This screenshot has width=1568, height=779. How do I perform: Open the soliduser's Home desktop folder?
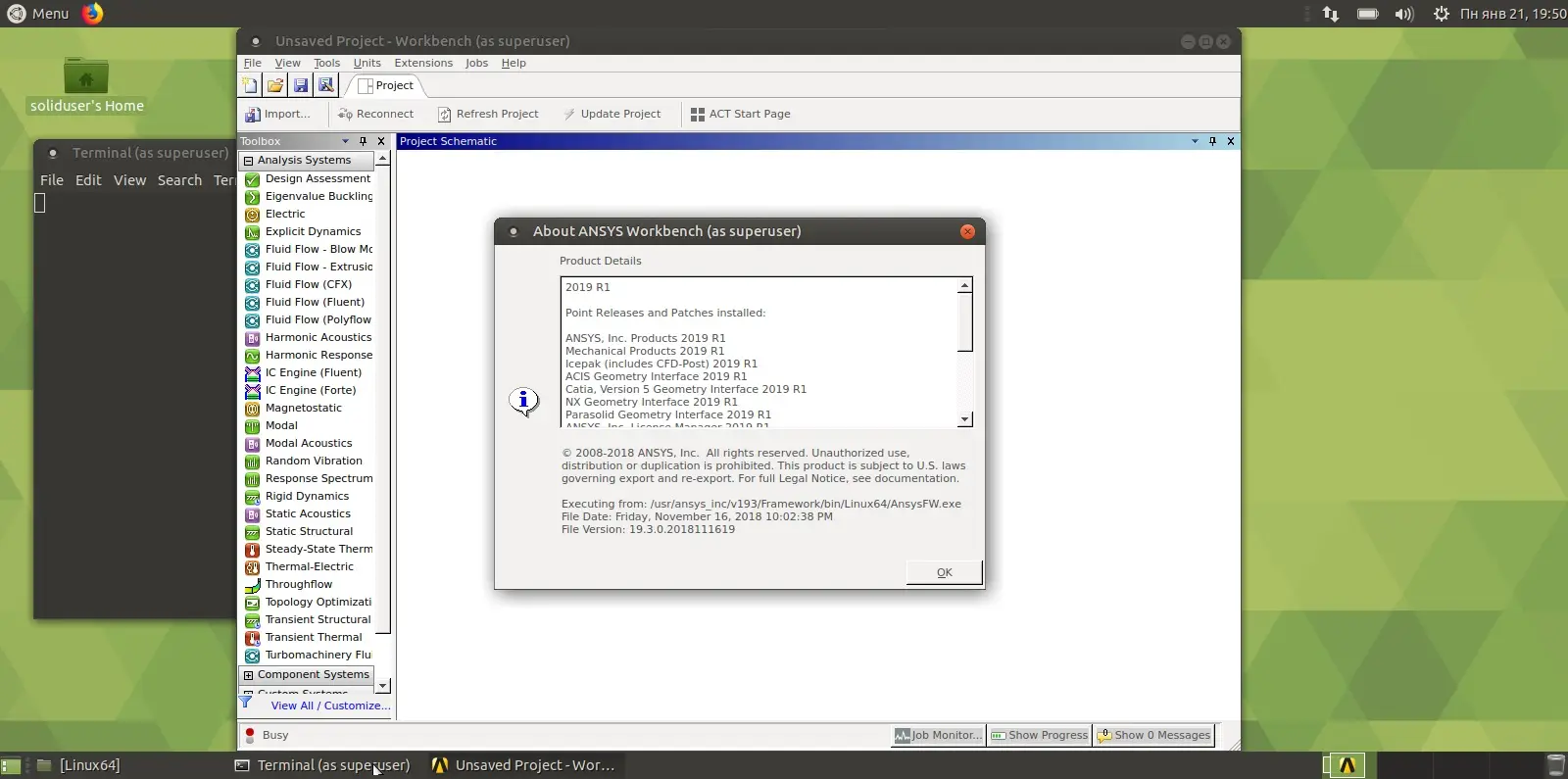coord(86,85)
